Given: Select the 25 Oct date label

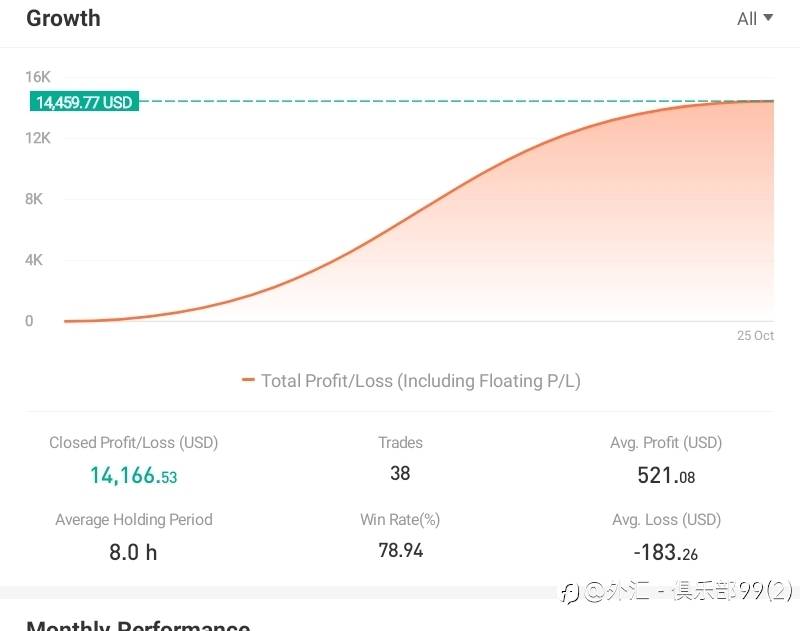Looking at the screenshot, I should [755, 336].
